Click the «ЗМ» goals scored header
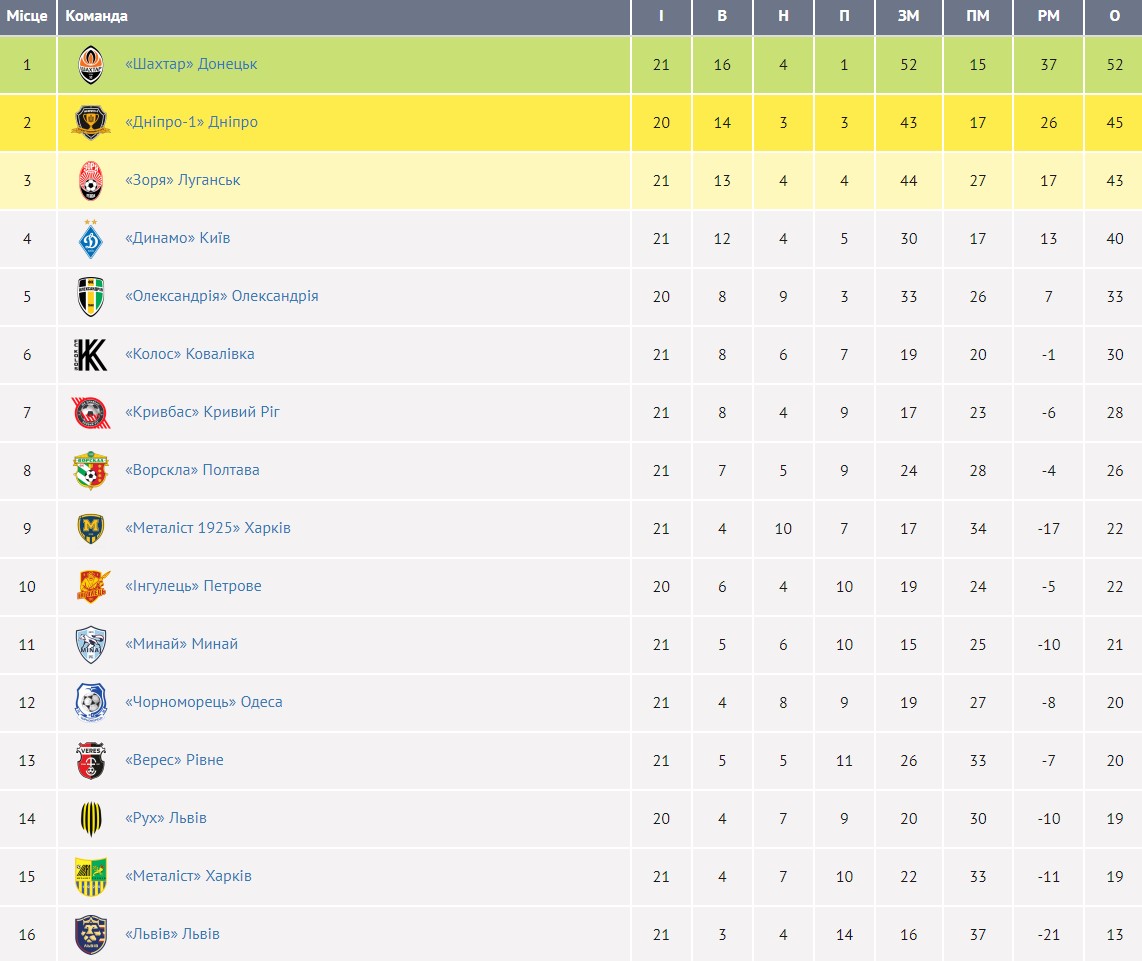Image resolution: width=1142 pixels, height=961 pixels. [908, 16]
